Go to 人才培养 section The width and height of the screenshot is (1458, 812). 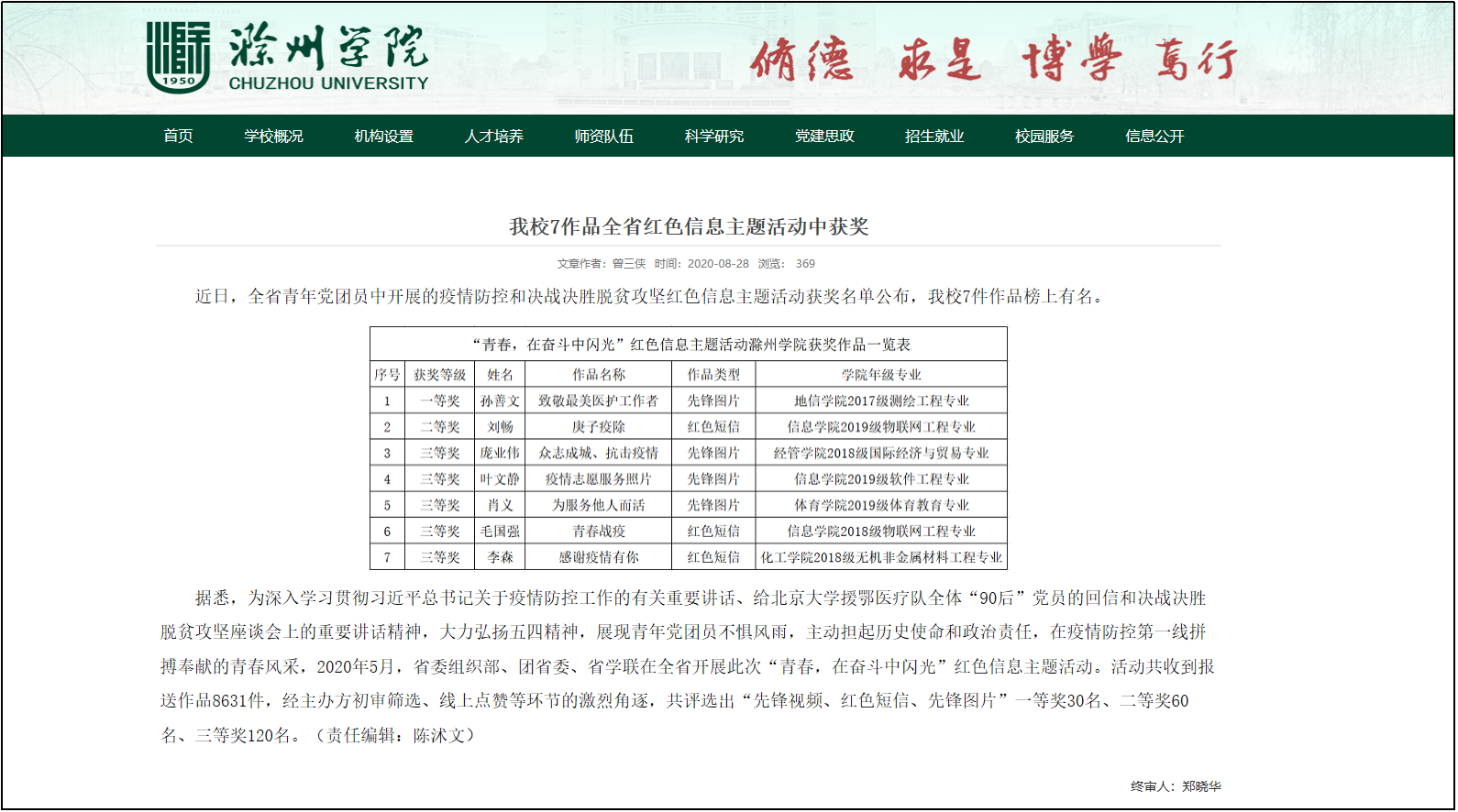pyautogui.click(x=493, y=136)
